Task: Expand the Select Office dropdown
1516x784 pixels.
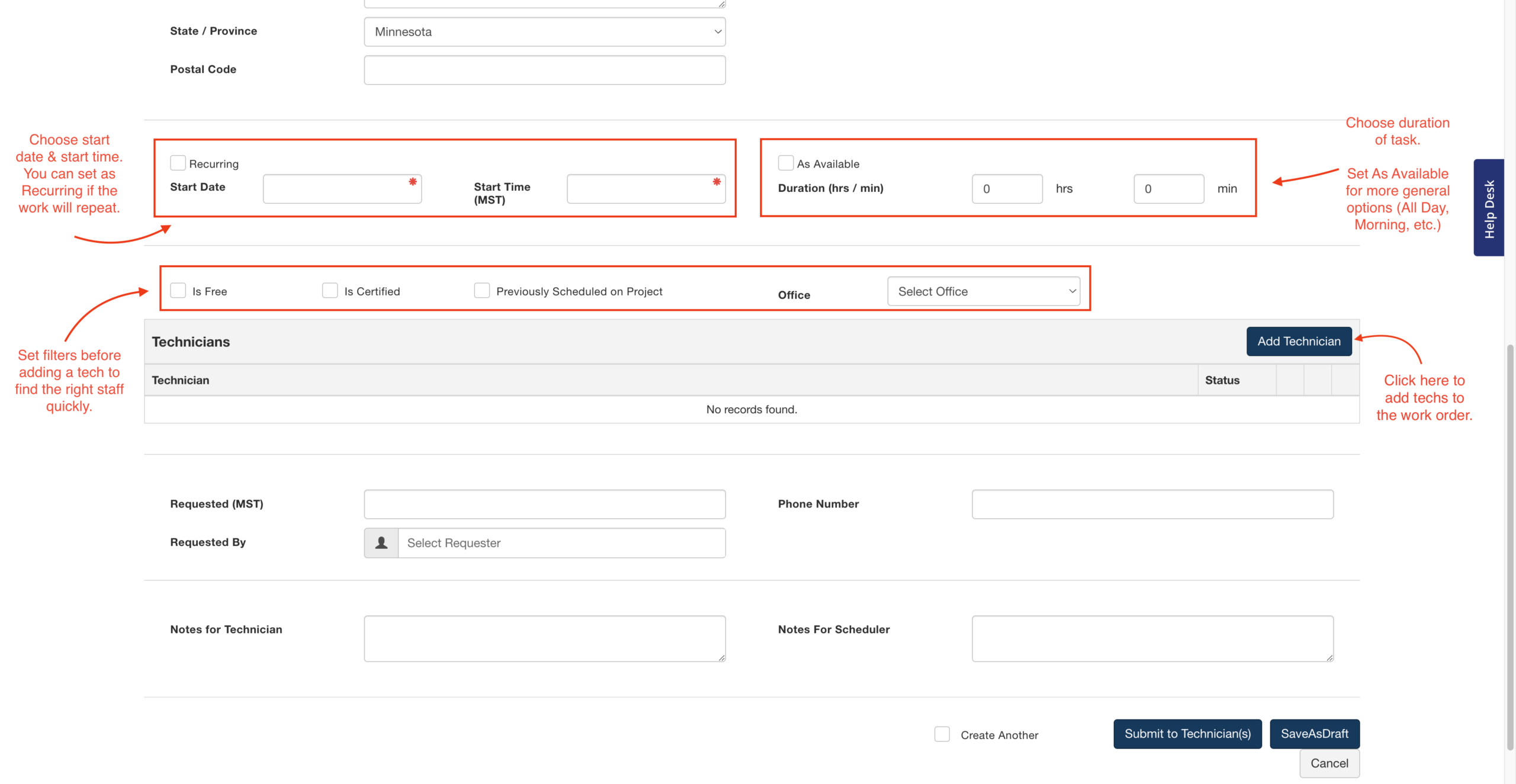Action: [x=983, y=291]
